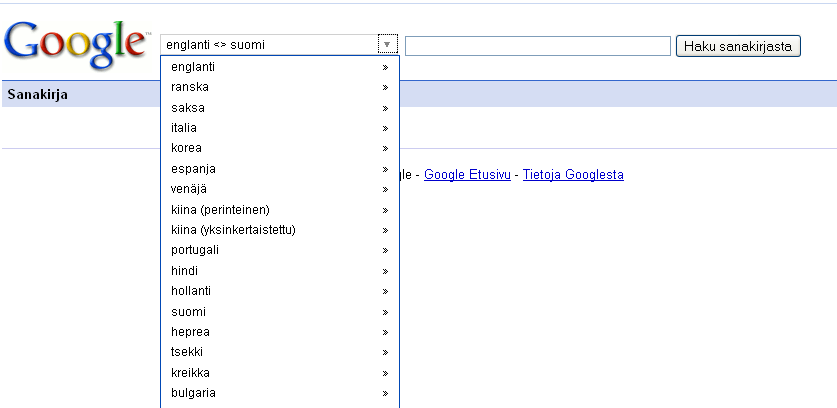The image size is (837, 408).
Task: Select suomi from the language list
Action: pos(188,312)
